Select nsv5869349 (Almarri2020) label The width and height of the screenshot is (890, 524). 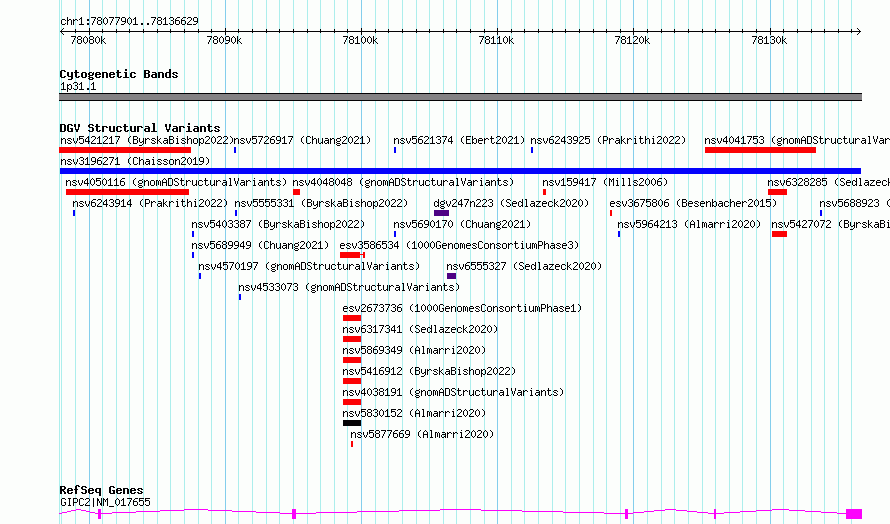click(x=414, y=350)
